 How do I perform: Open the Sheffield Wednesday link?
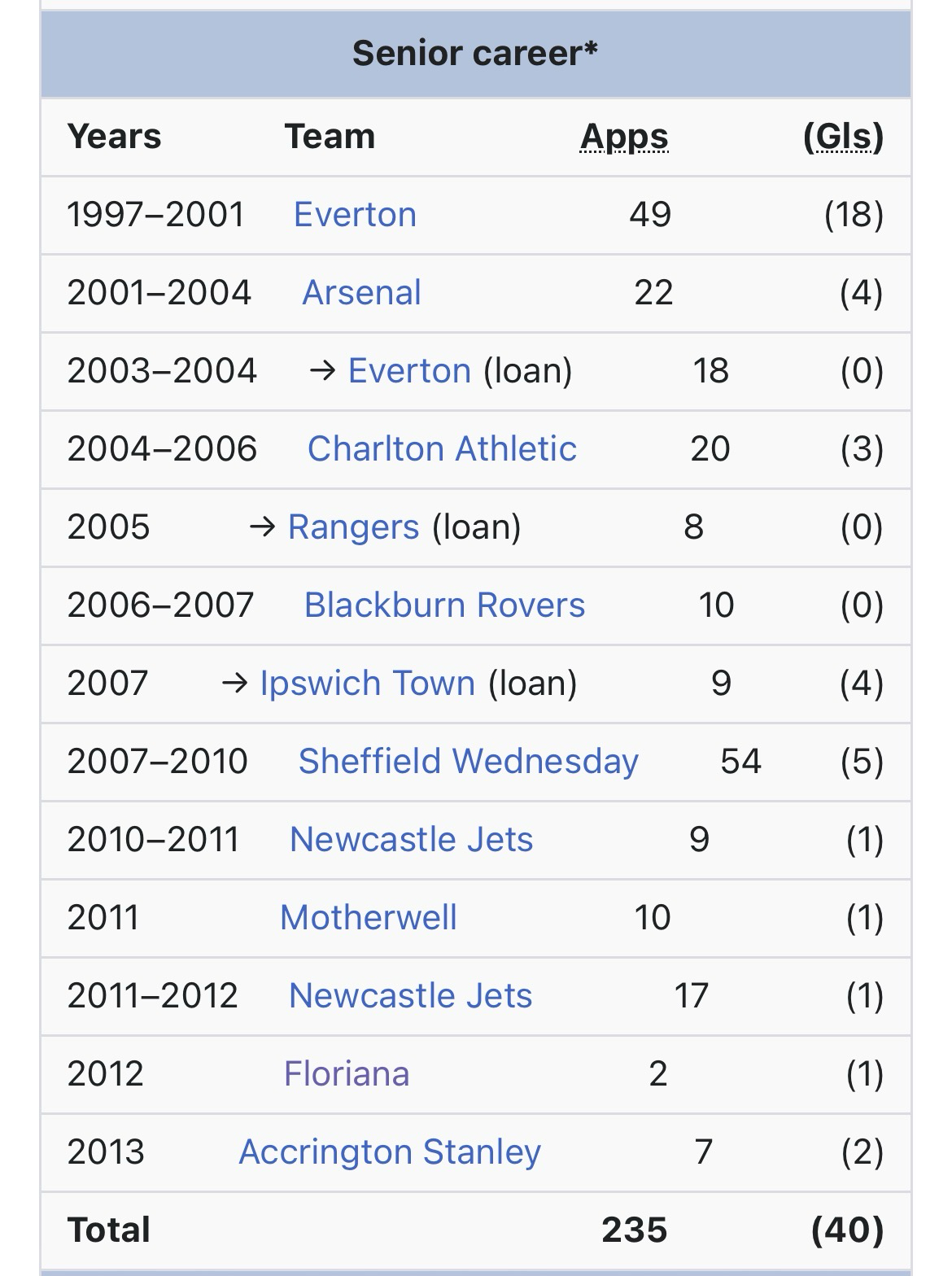468,762
